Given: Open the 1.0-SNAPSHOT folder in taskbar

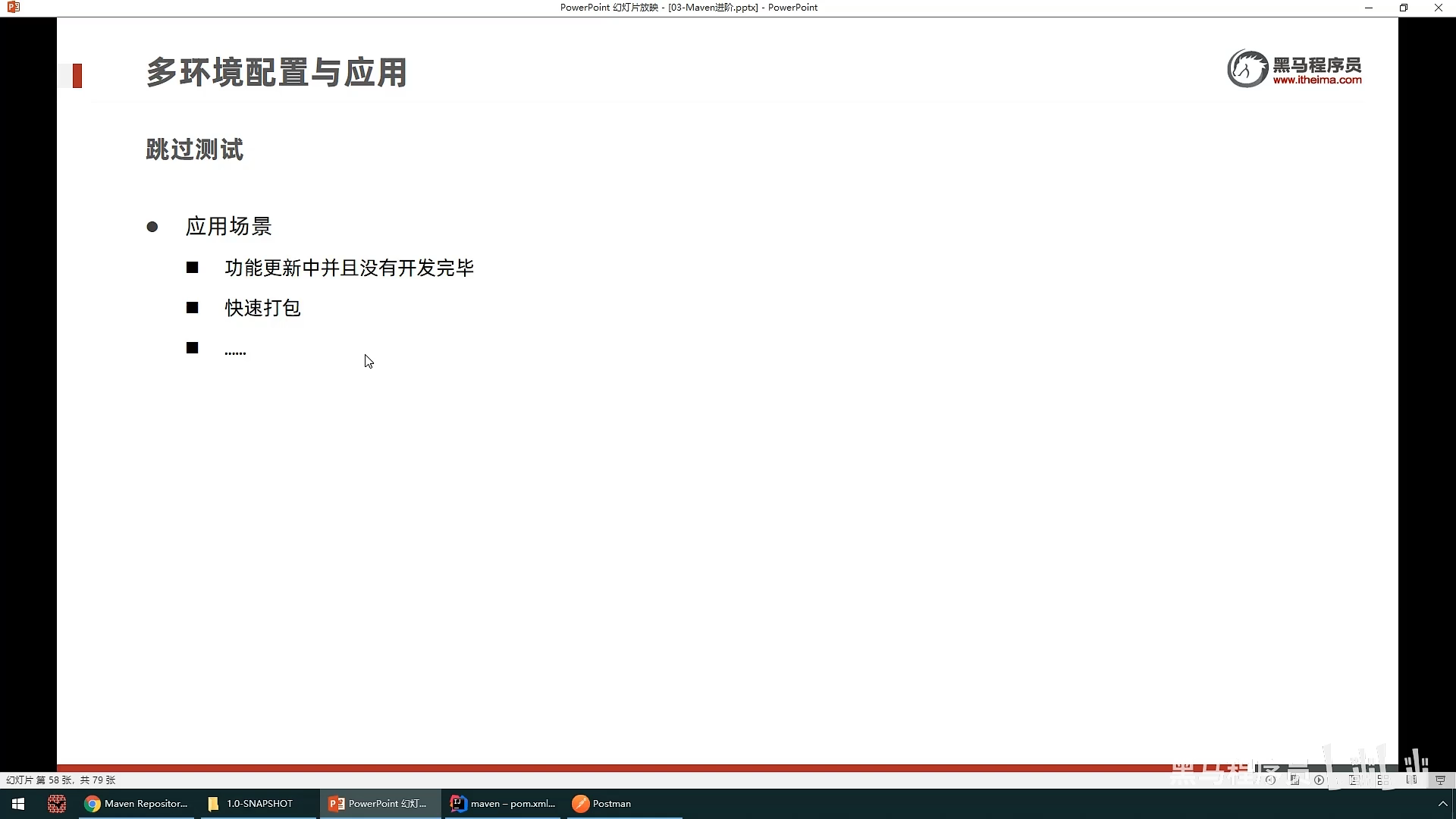Looking at the screenshot, I should [250, 804].
